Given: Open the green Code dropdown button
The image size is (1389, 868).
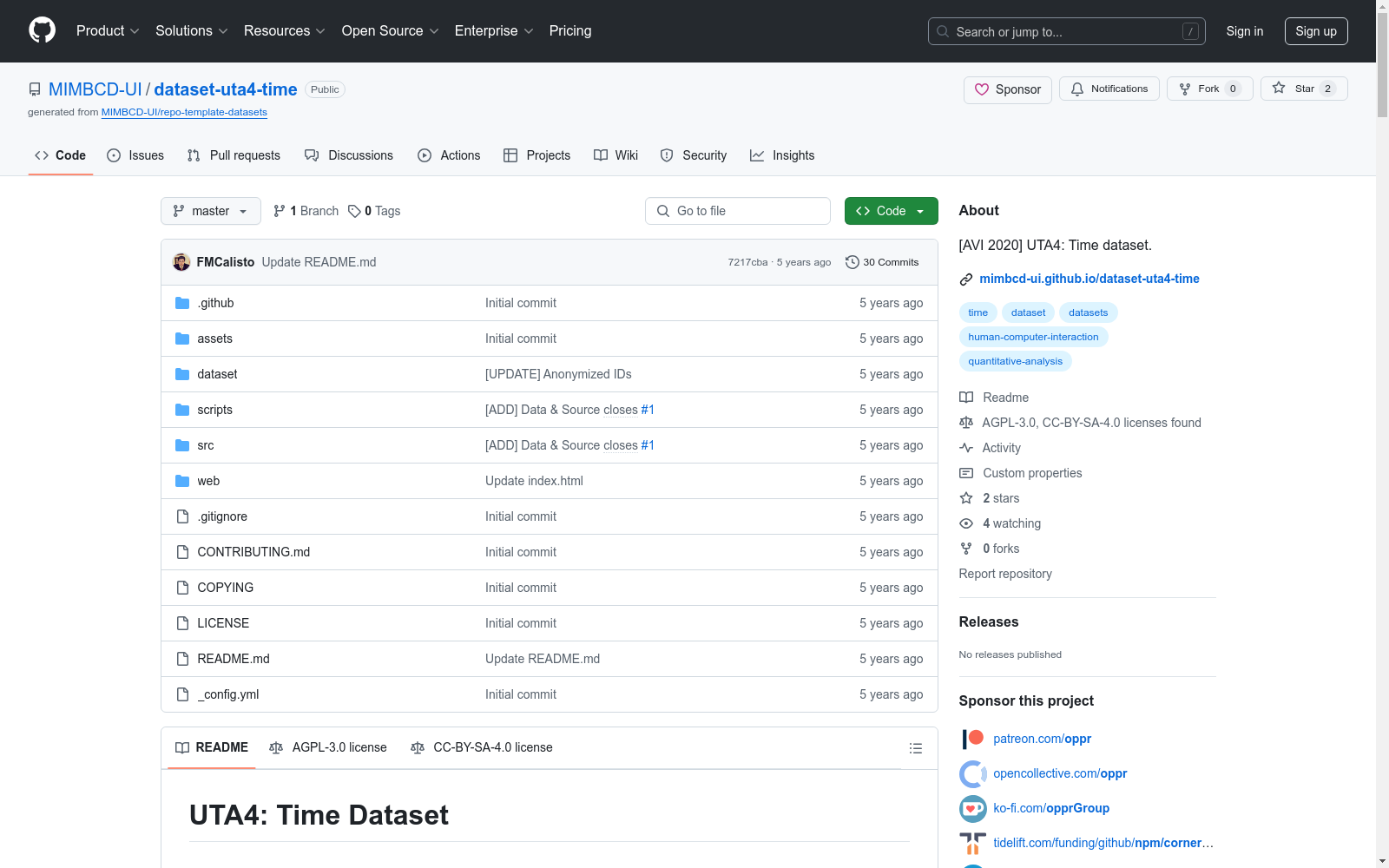Looking at the screenshot, I should (x=892, y=211).
